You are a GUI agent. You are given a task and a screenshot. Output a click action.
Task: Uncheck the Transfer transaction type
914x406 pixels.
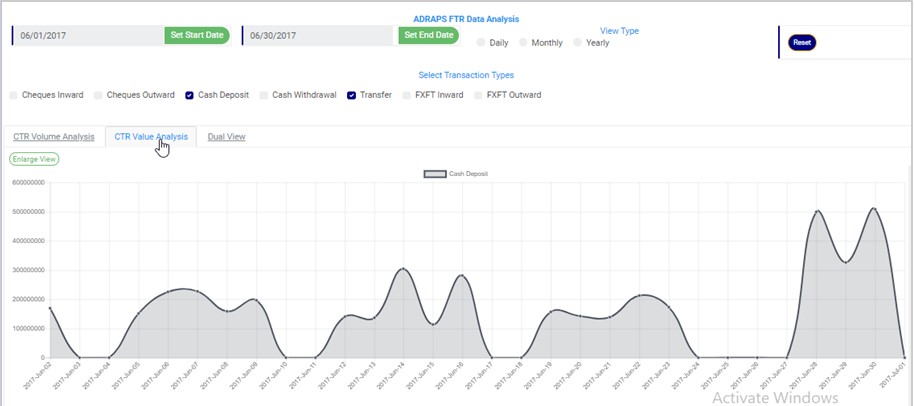352,96
